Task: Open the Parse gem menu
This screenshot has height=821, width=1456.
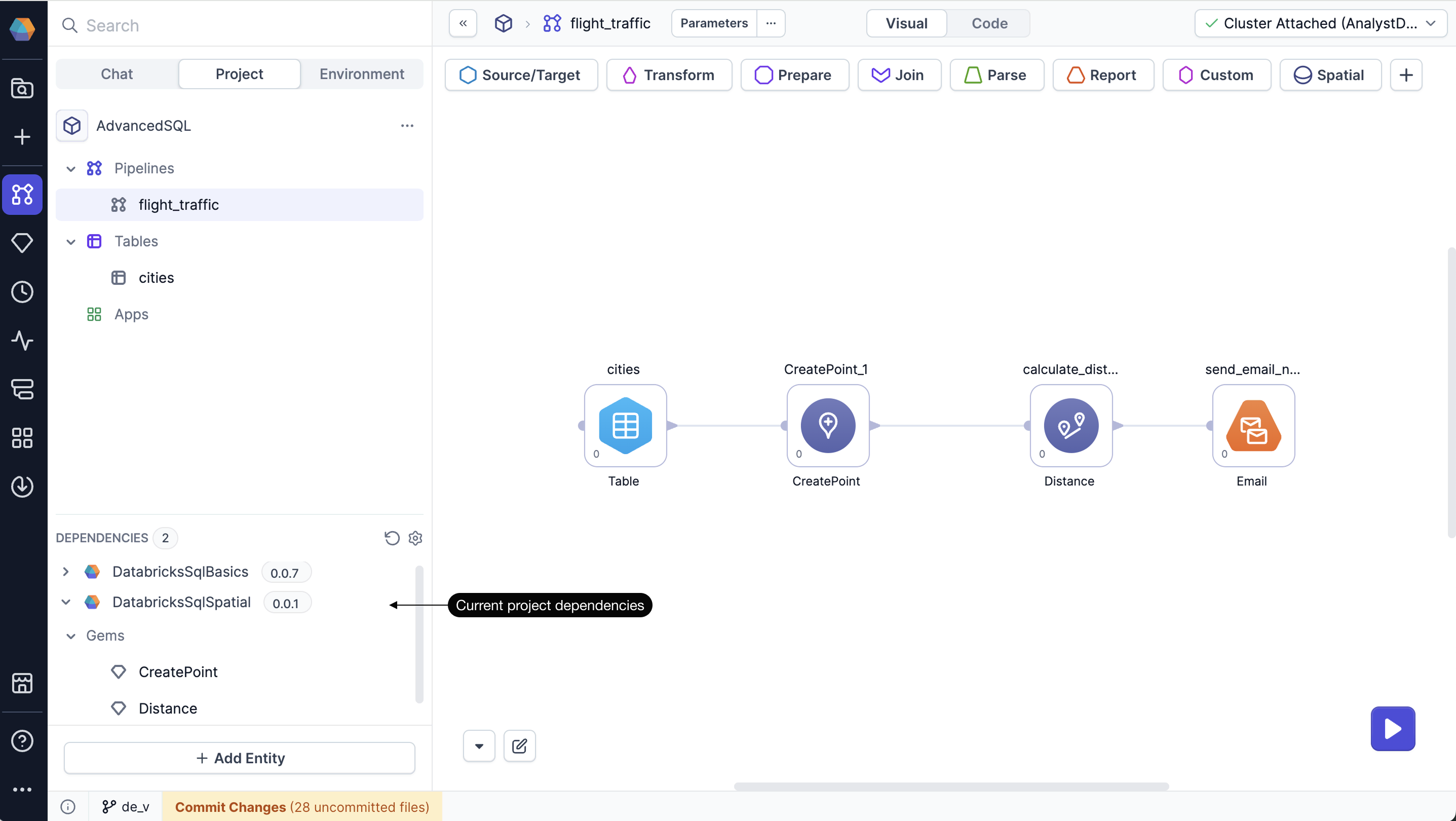Action: coord(997,75)
